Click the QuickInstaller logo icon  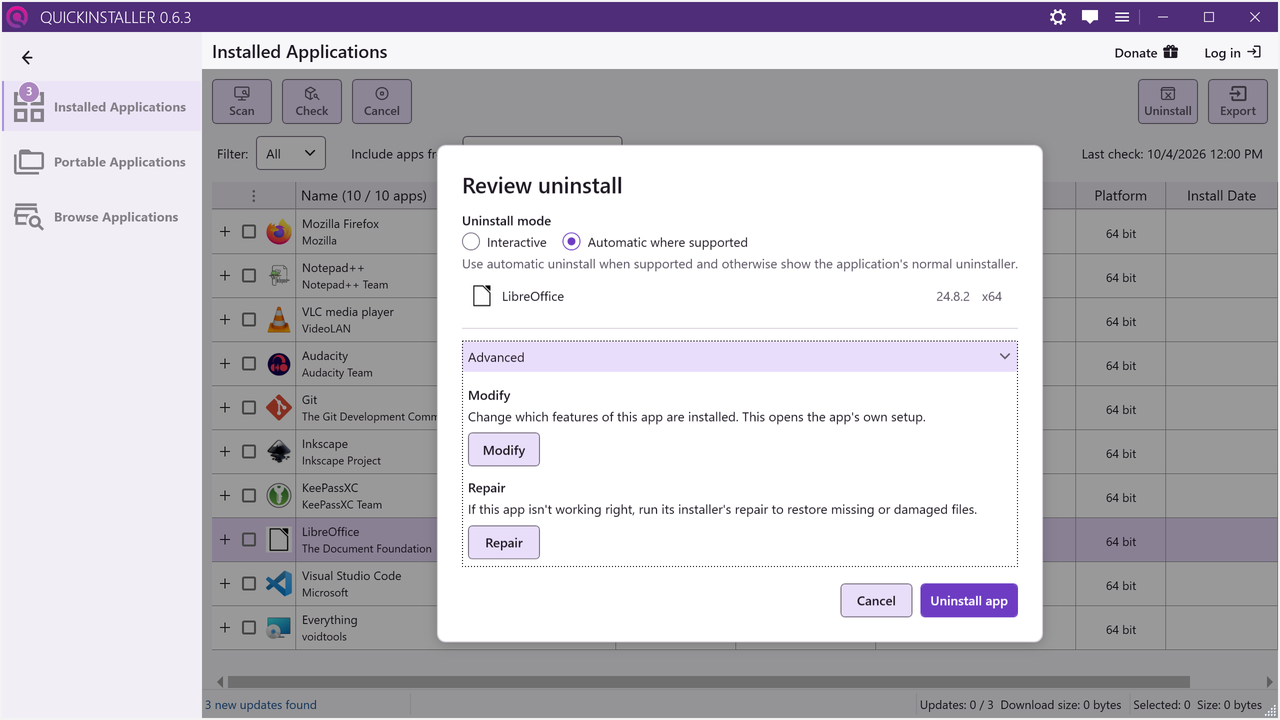[17, 17]
